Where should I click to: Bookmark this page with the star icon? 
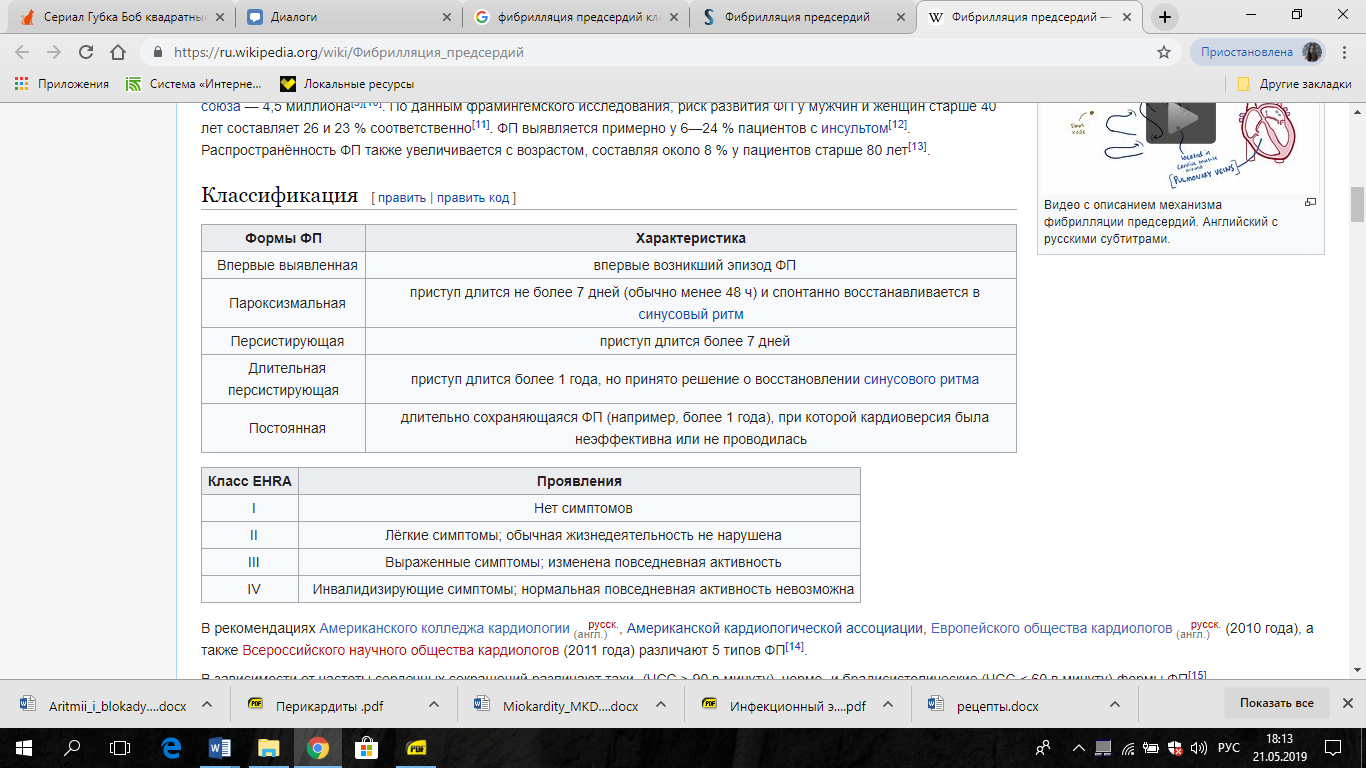[x=1163, y=52]
